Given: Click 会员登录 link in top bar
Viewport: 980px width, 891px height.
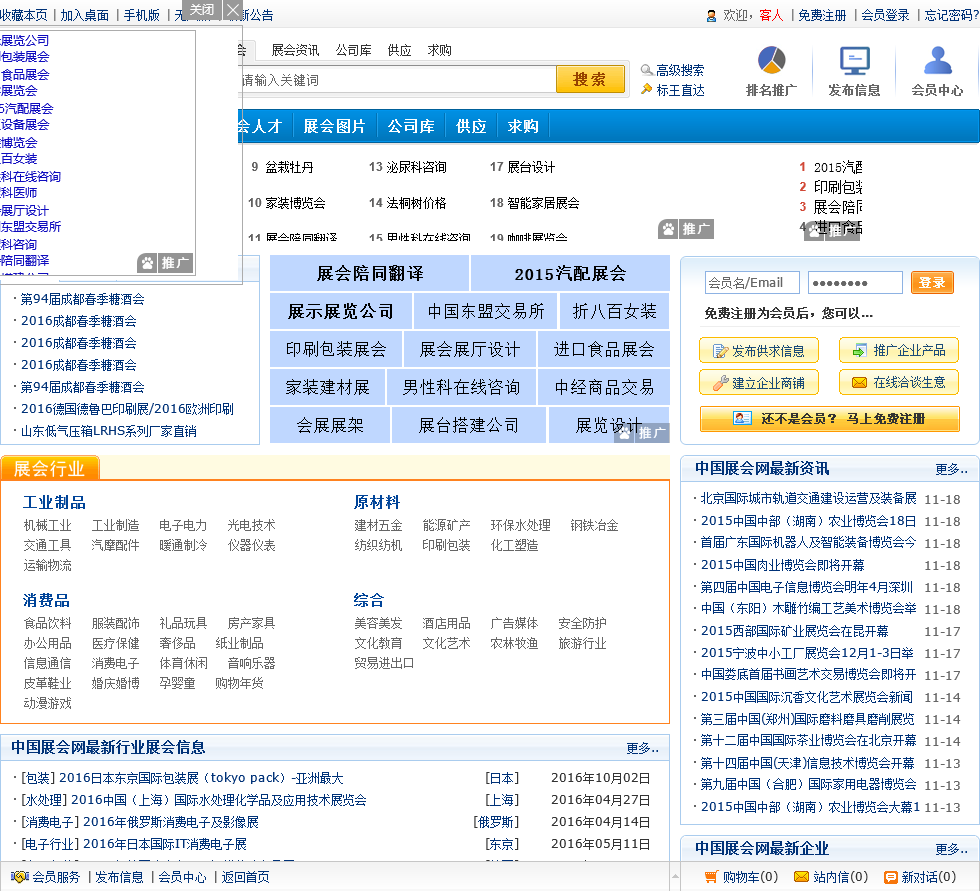Looking at the screenshot, I should coord(885,15).
